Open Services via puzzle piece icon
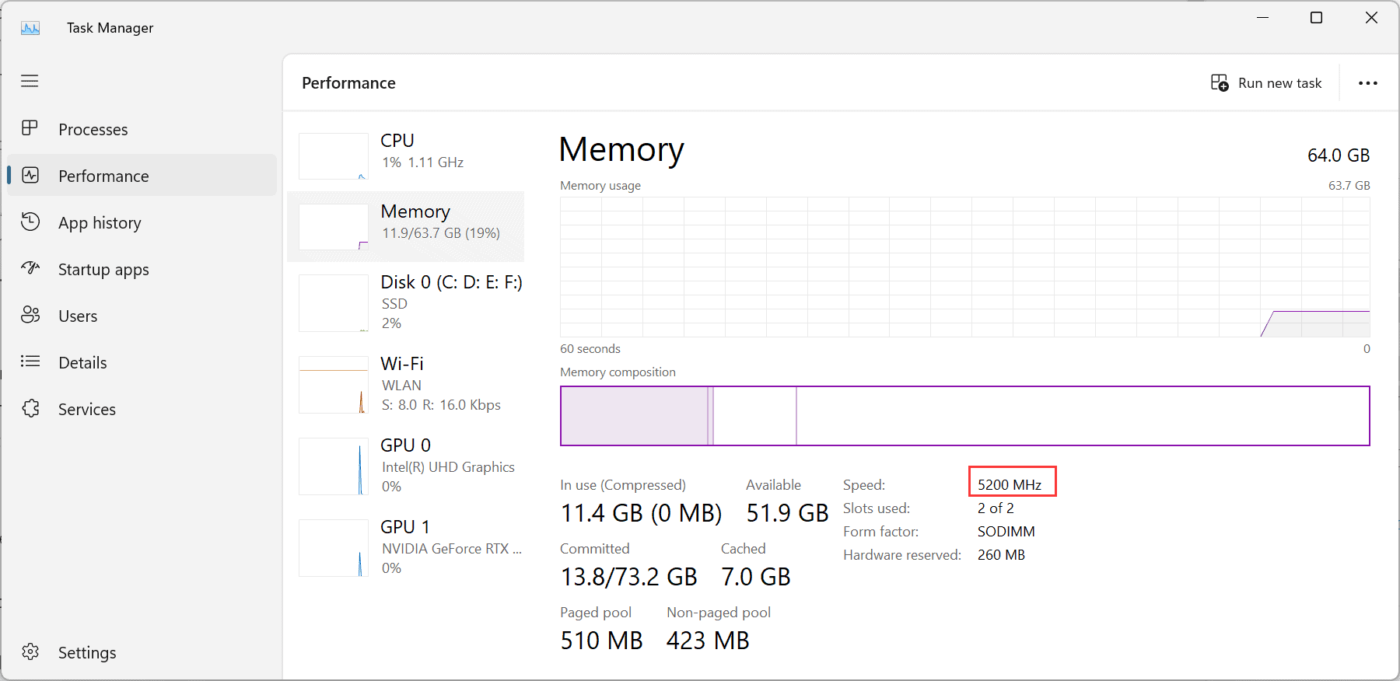Viewport: 1400px width, 681px height. coord(30,409)
